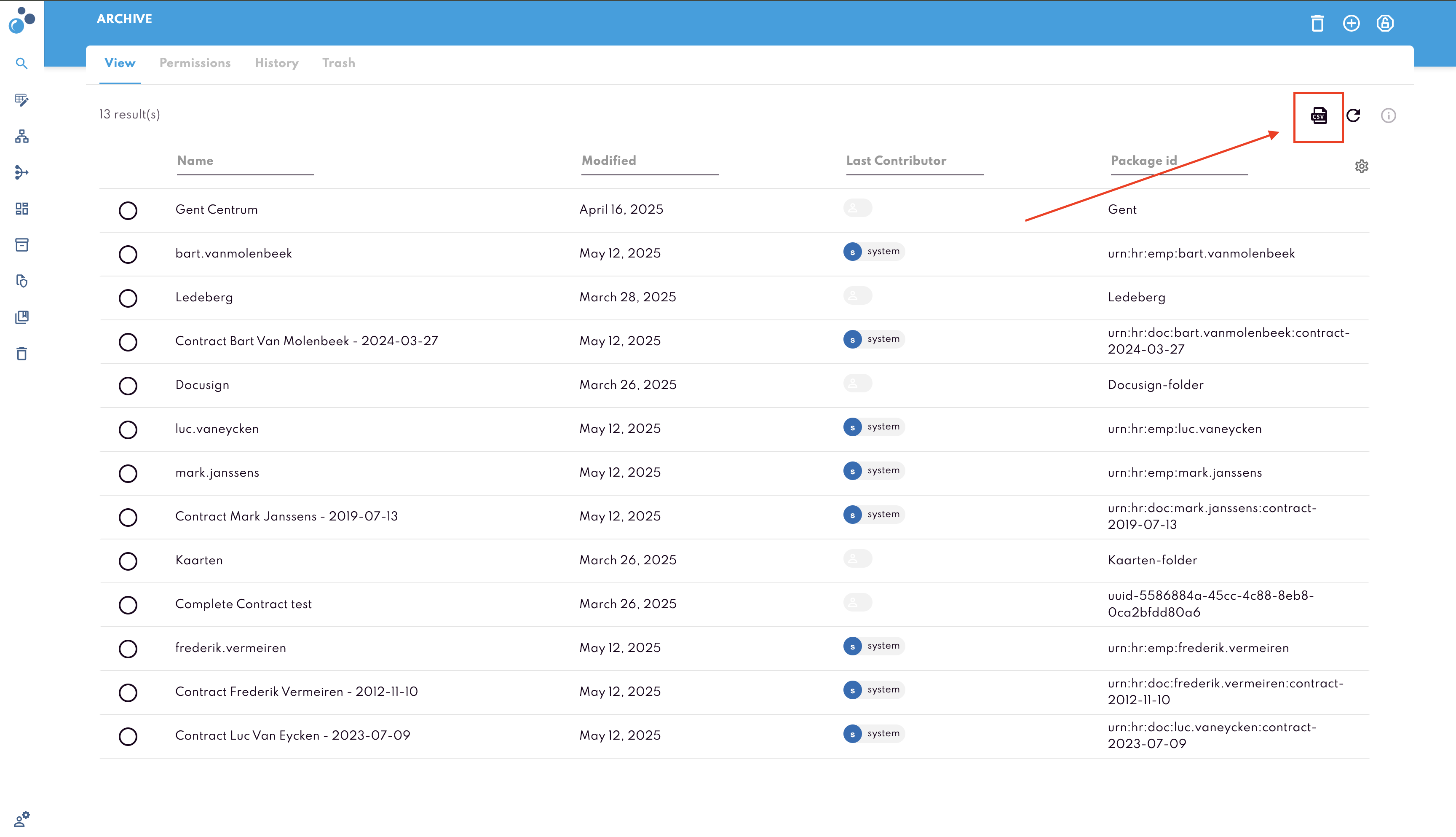Click 'April 16, 2025' modified date
This screenshot has width=1456, height=837.
(621, 209)
